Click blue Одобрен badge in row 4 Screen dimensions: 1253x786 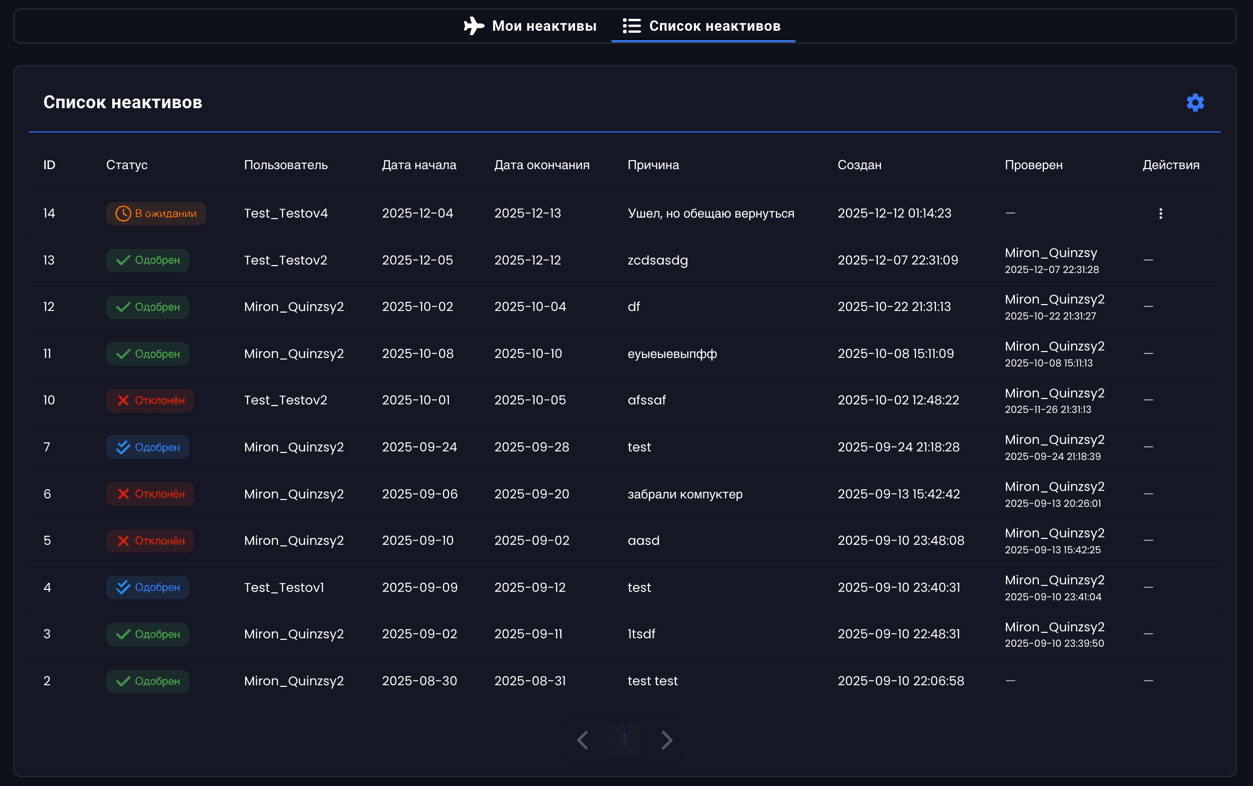coord(148,587)
